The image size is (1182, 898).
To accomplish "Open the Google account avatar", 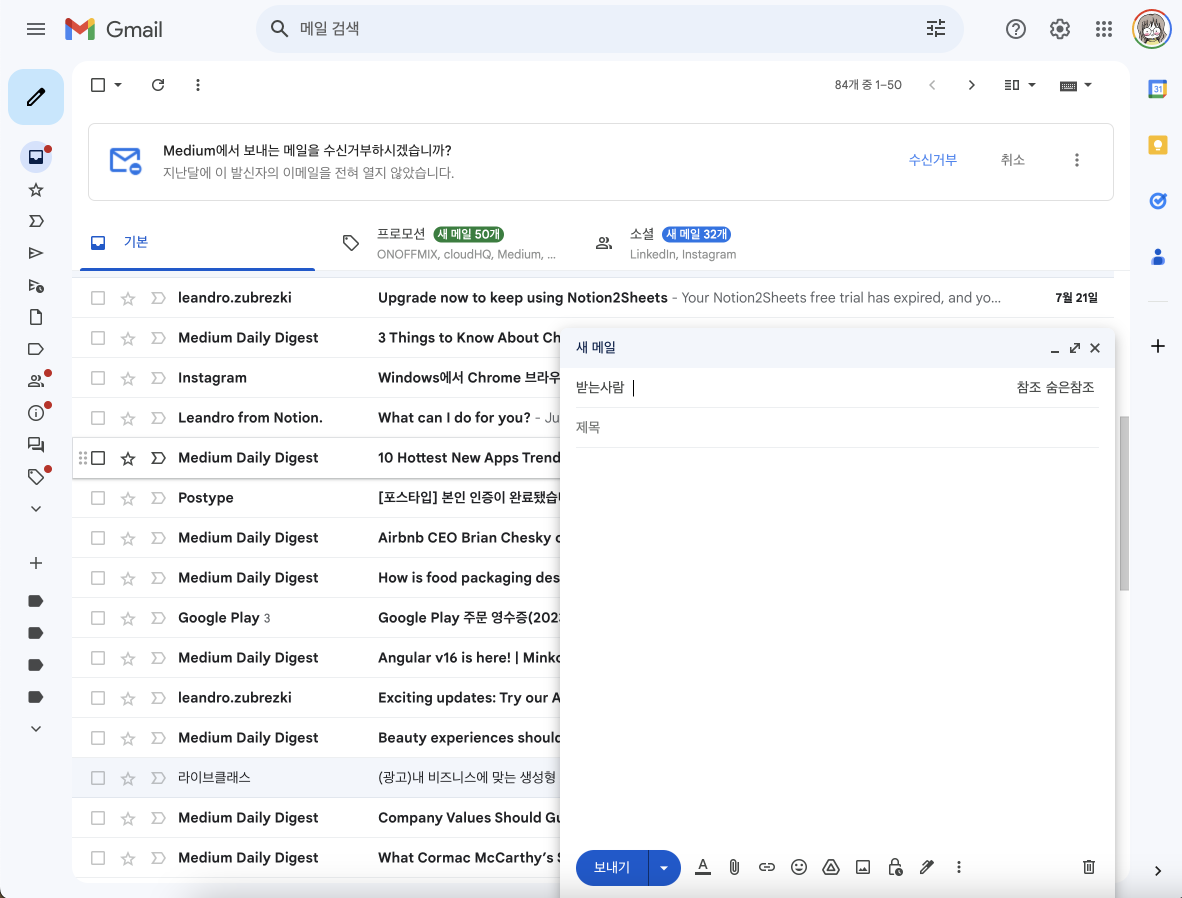I will pos(1151,29).
